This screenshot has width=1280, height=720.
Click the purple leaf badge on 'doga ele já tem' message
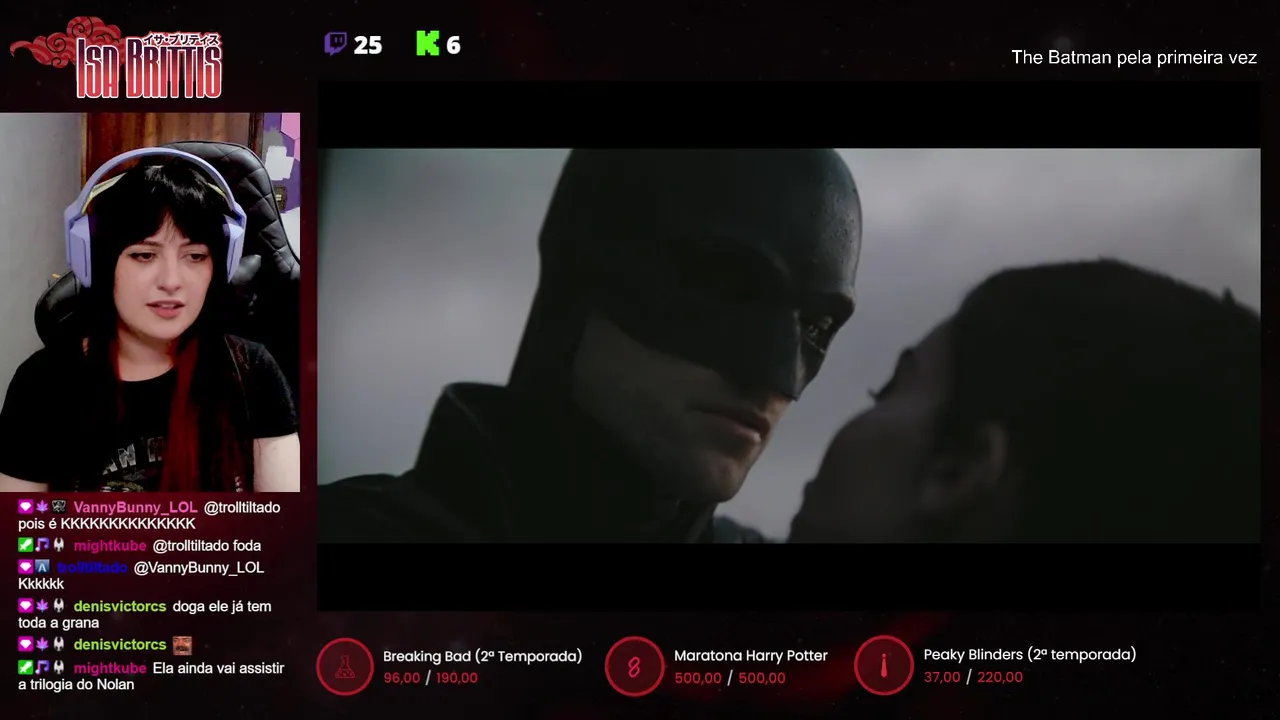(42, 606)
